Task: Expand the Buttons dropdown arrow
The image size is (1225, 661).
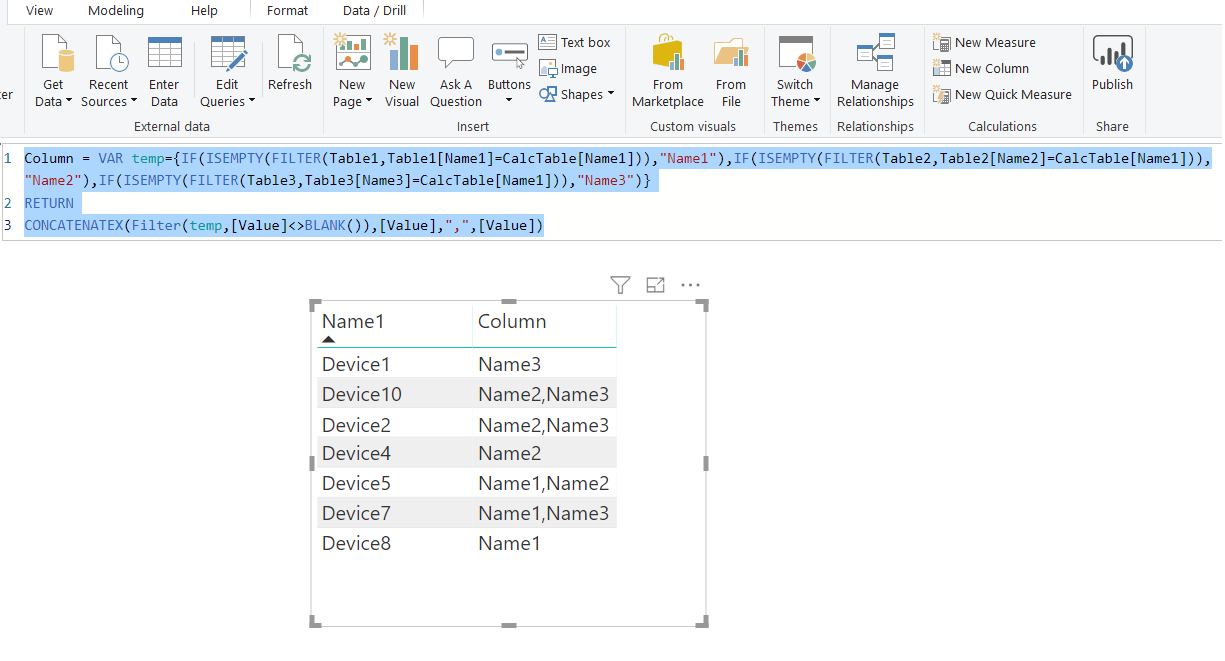Action: tap(509, 101)
